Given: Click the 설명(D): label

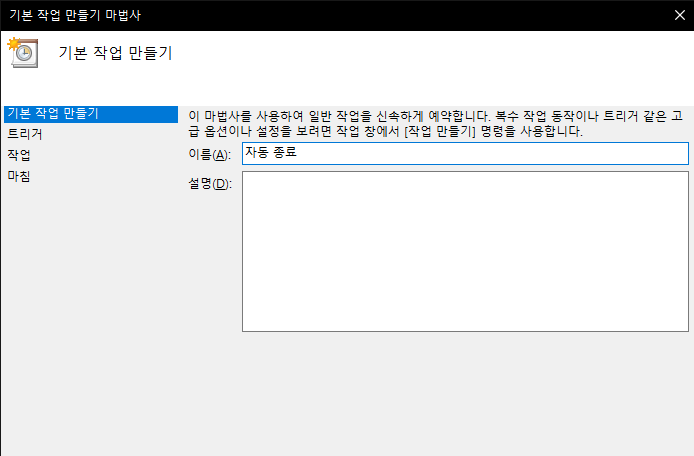Looking at the screenshot, I should [x=210, y=183].
